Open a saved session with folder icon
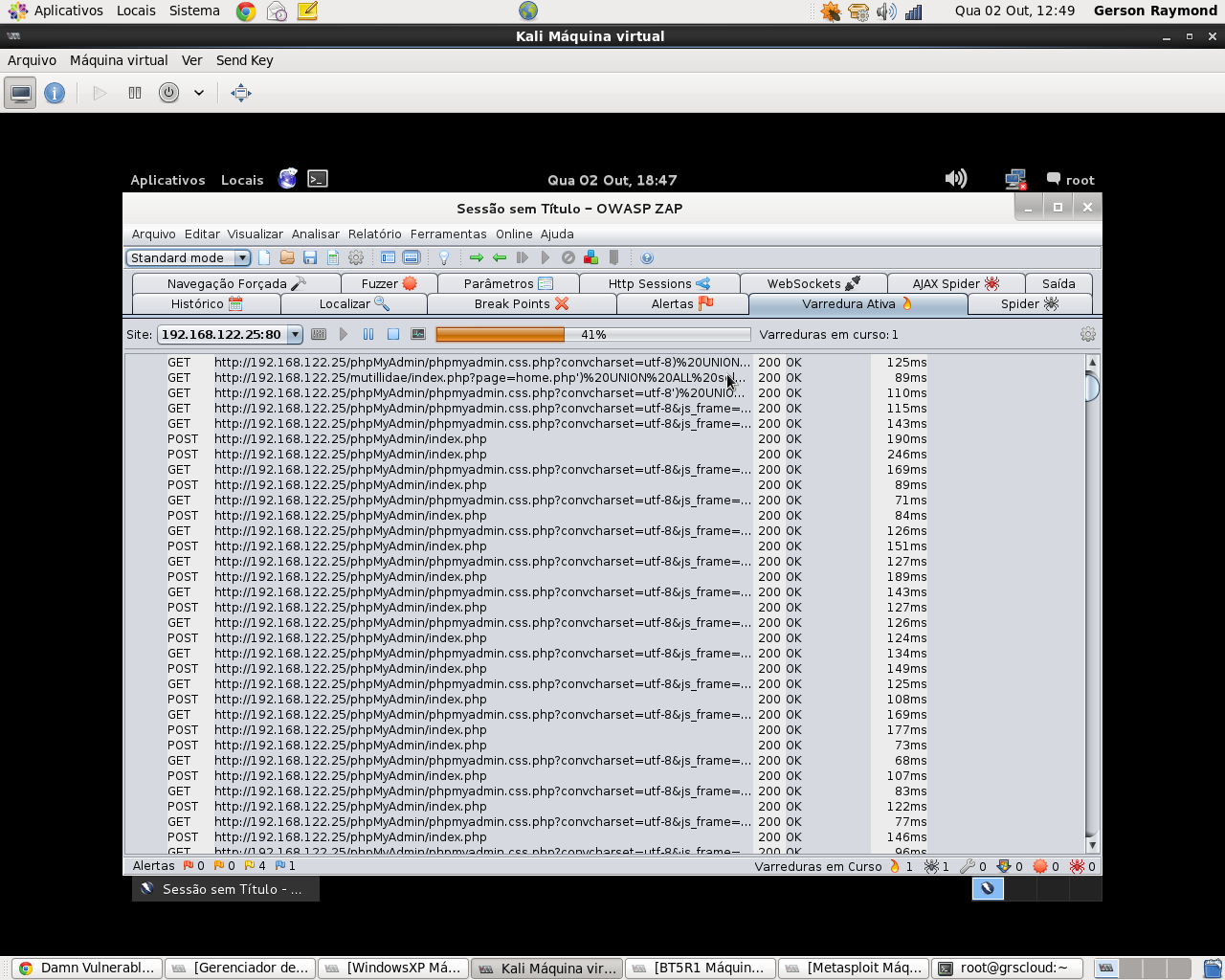This screenshot has height=980, width=1225. 287,257
